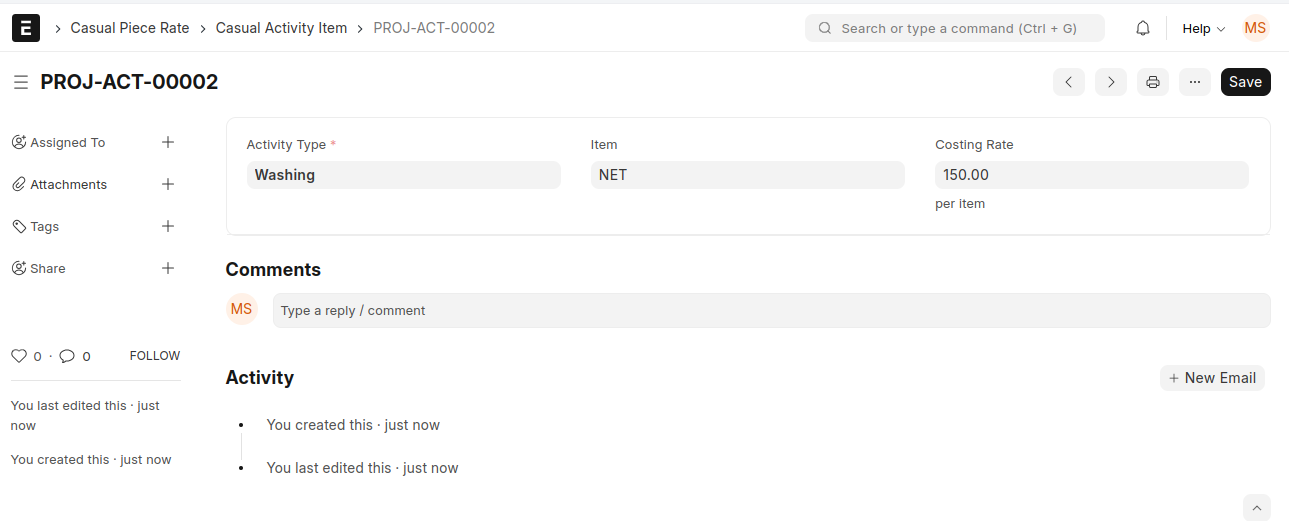1289x521 pixels.
Task: Follow this document
Action: tap(155, 356)
